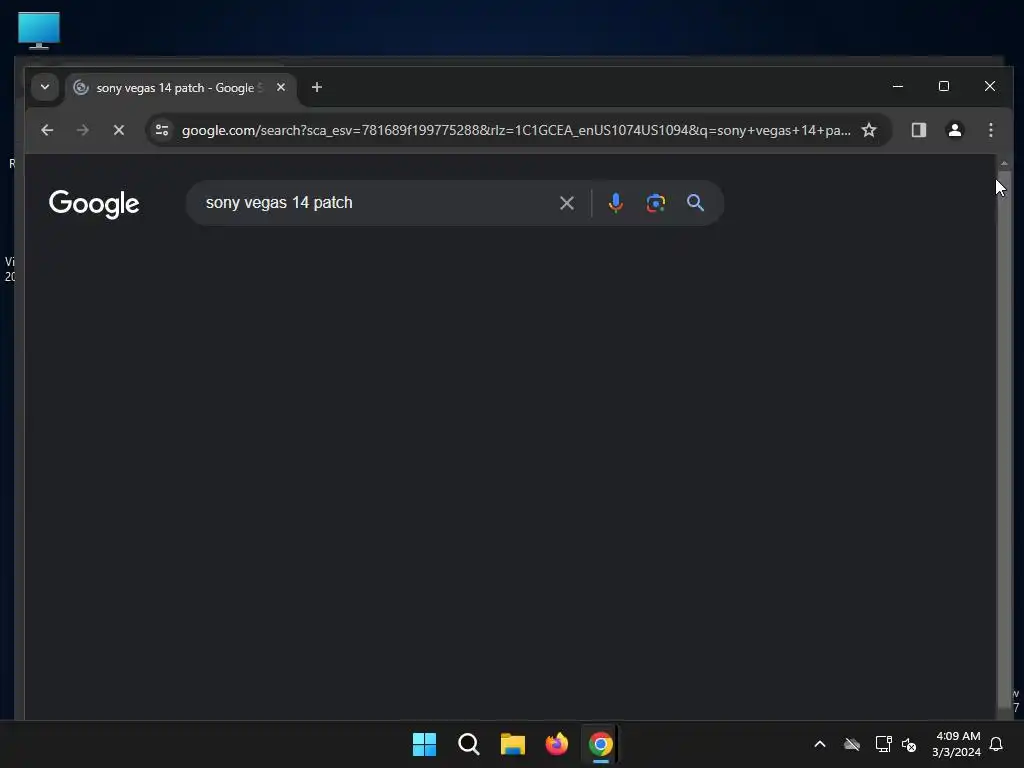Open clock showing 4:09 AM
1024x768 pixels.
pos(957,744)
